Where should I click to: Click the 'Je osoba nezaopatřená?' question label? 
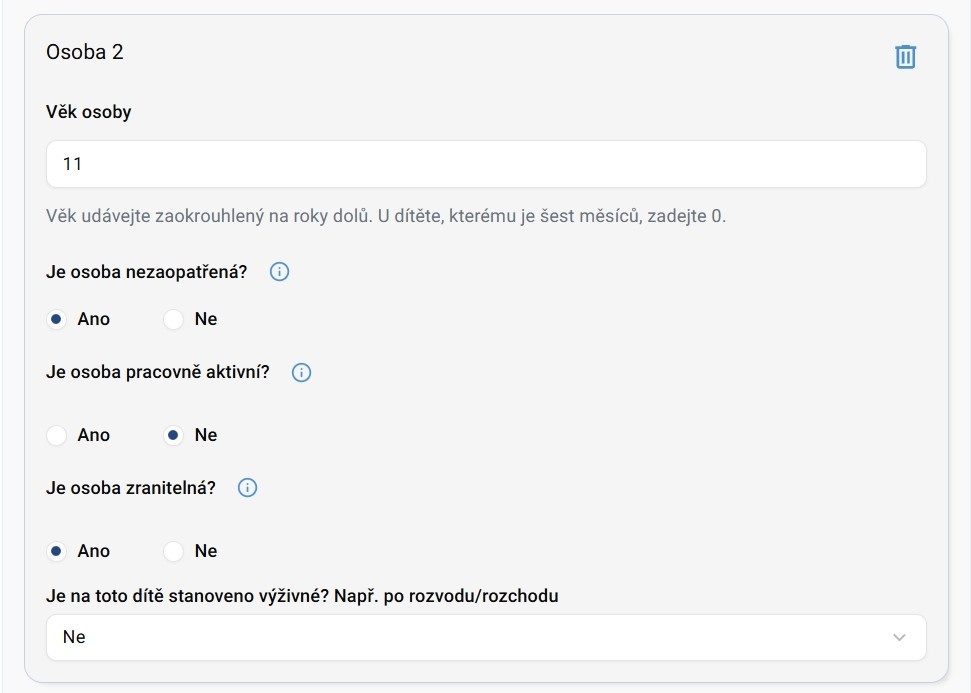[146, 272]
